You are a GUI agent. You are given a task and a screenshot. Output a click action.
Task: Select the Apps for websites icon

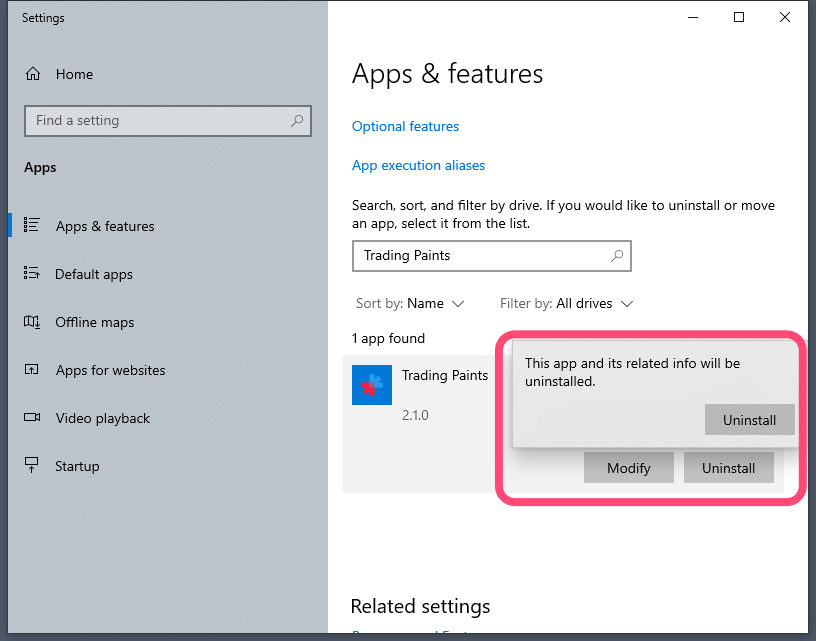(32, 370)
